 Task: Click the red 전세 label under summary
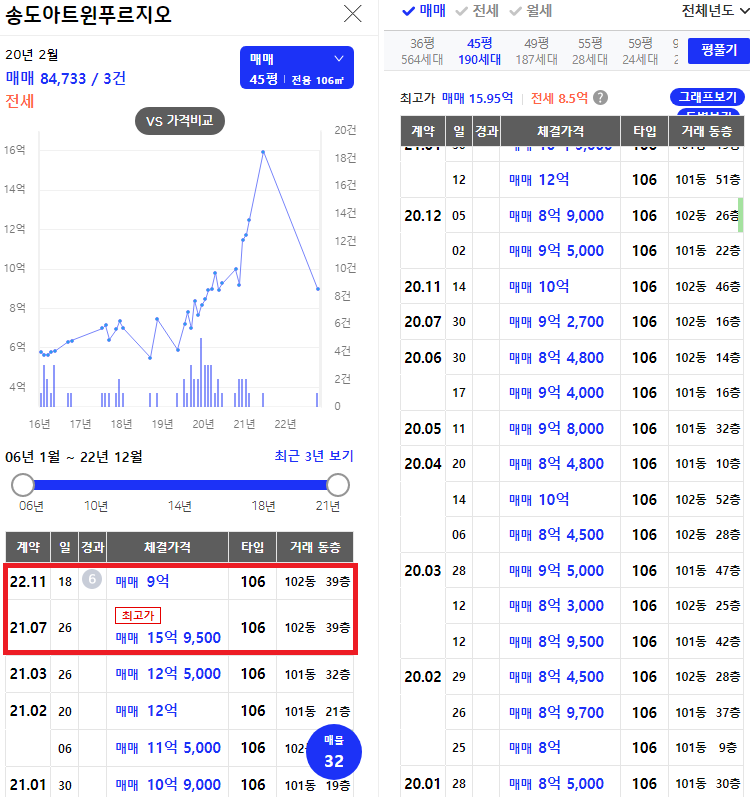pyautogui.click(x=19, y=101)
